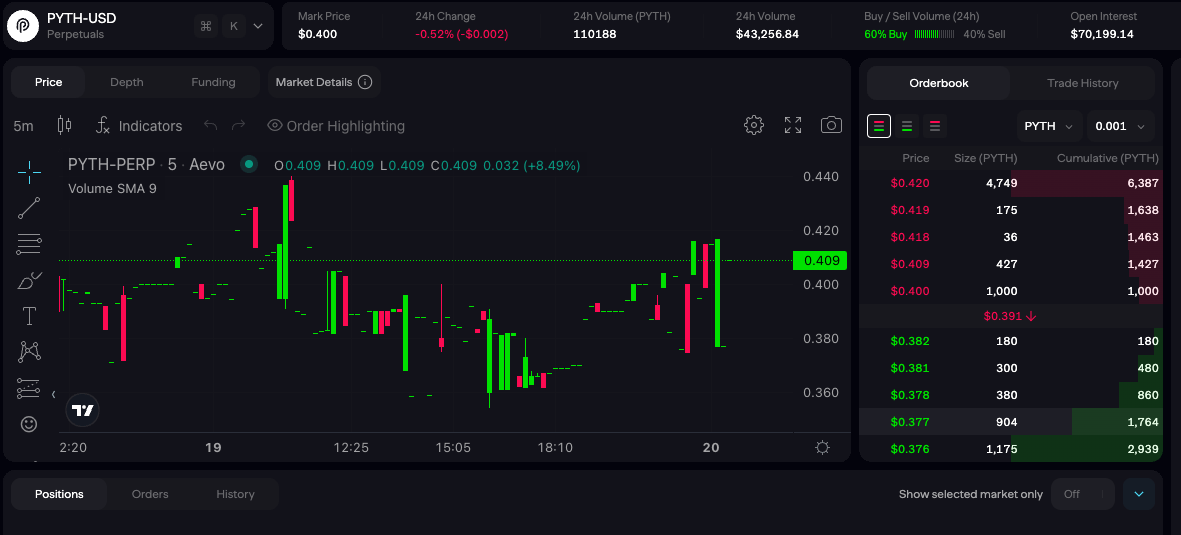The image size is (1181, 535).
Task: Undo the last chart action
Action: [210, 125]
